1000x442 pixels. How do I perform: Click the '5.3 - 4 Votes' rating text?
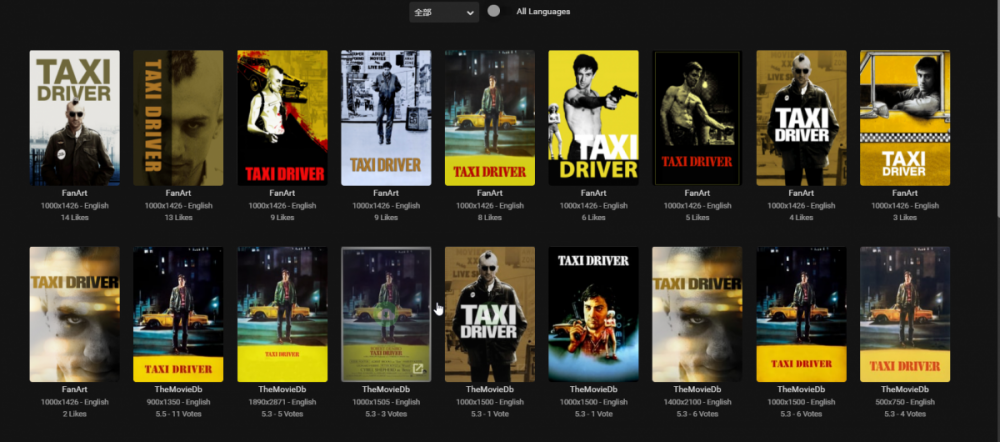click(x=905, y=414)
